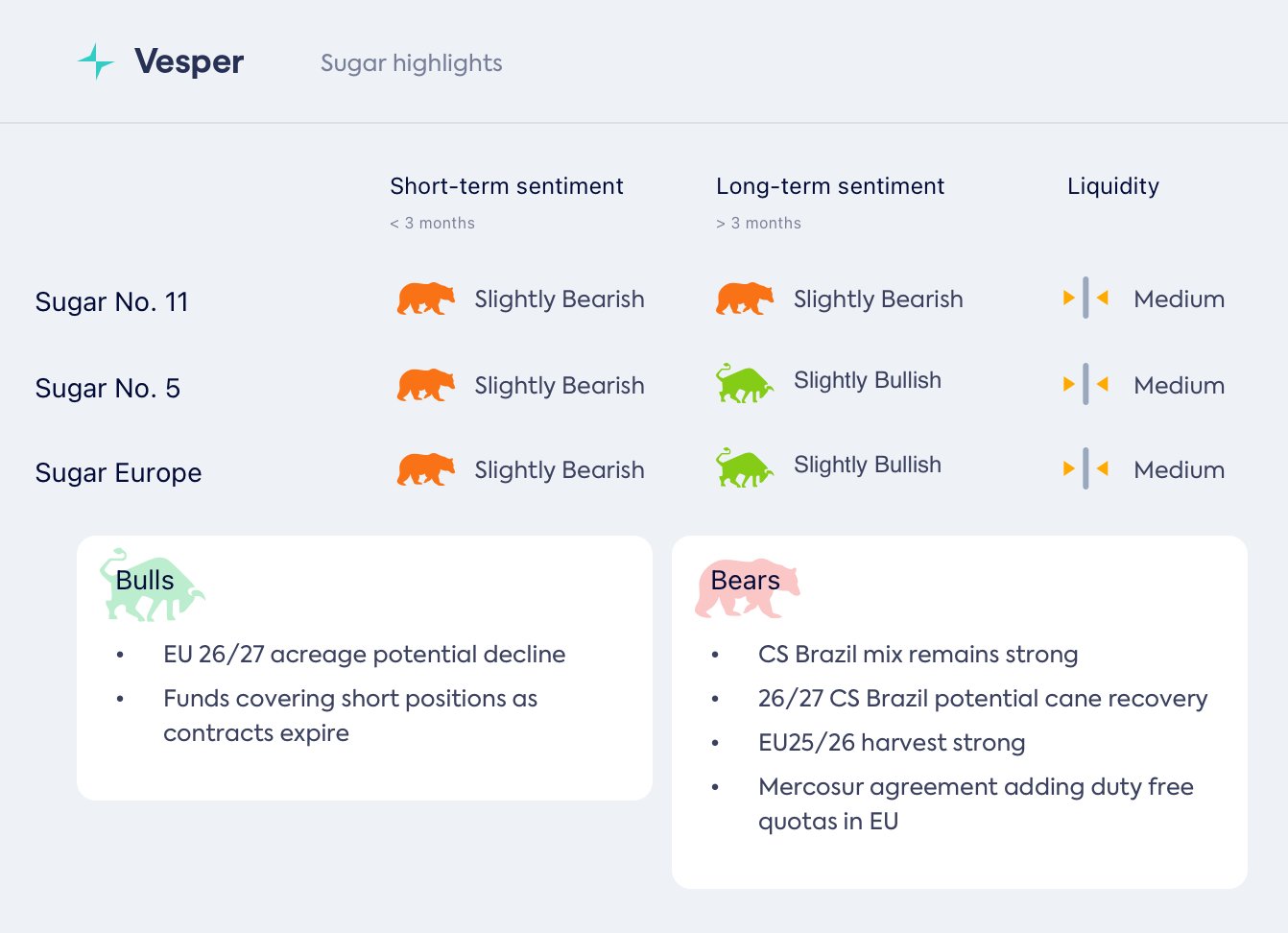Image resolution: width=1288 pixels, height=933 pixels.
Task: Click the liquidity indicator icon for Sugar No. 5
Action: 1085,384
